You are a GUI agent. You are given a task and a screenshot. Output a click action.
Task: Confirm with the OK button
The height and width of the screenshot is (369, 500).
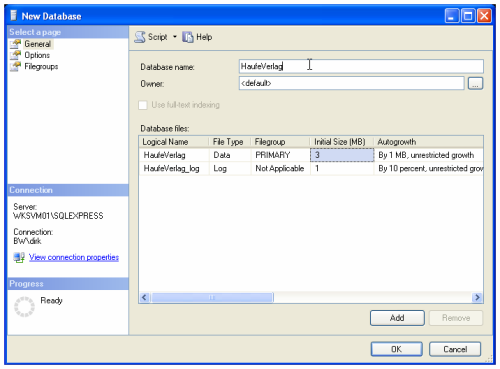(x=397, y=349)
